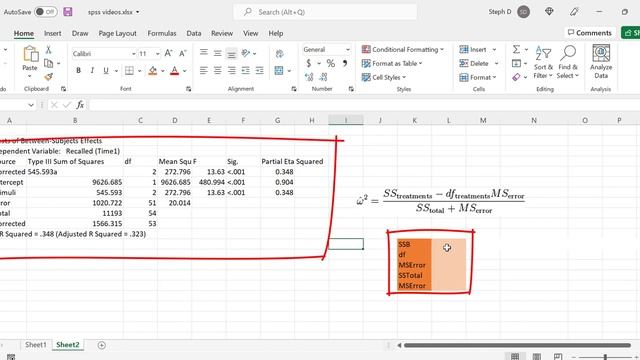Click the Insert Function fx icon
This screenshot has width=640, height=360.
pyautogui.click(x=80, y=105)
